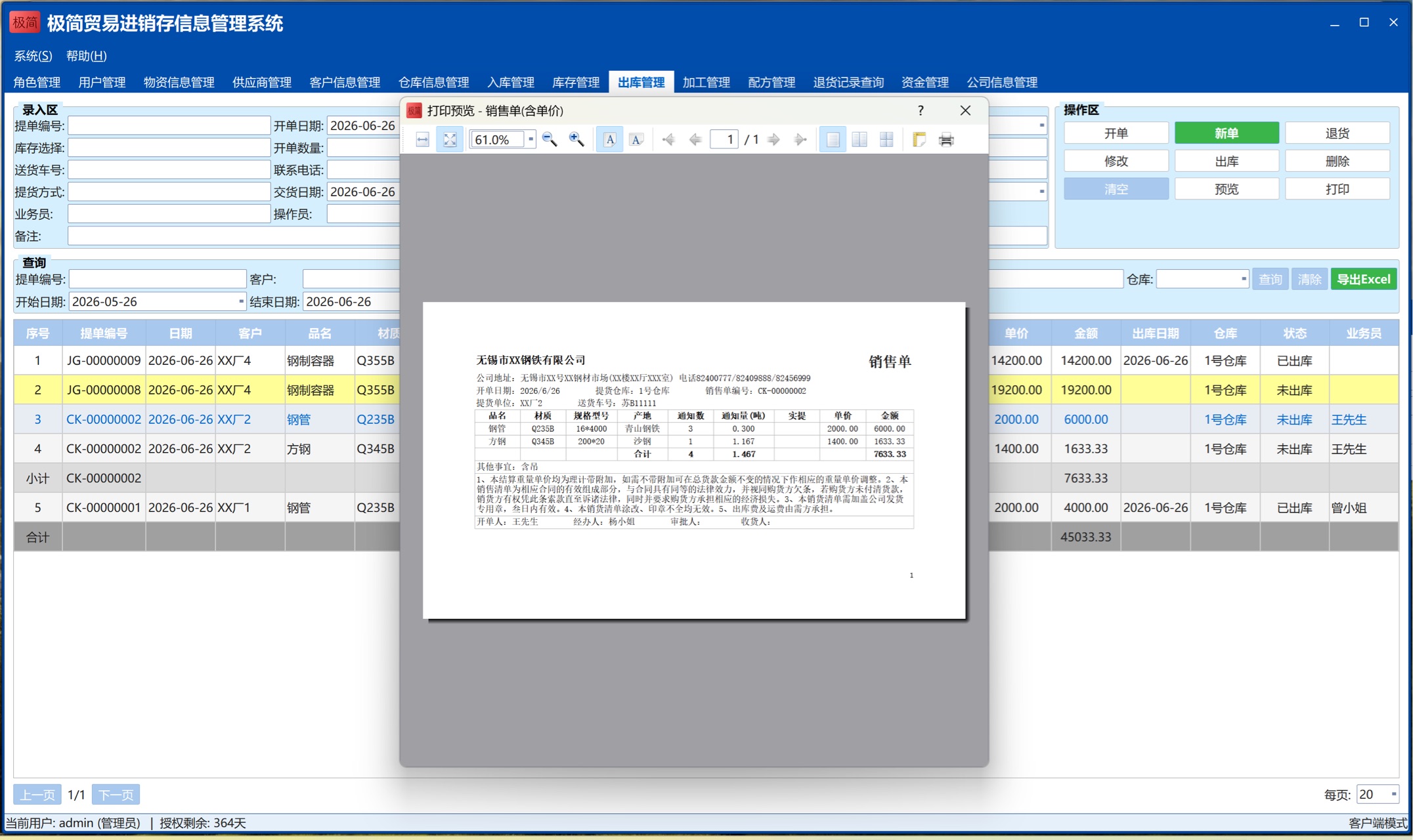Click the 打印 button

point(1337,189)
